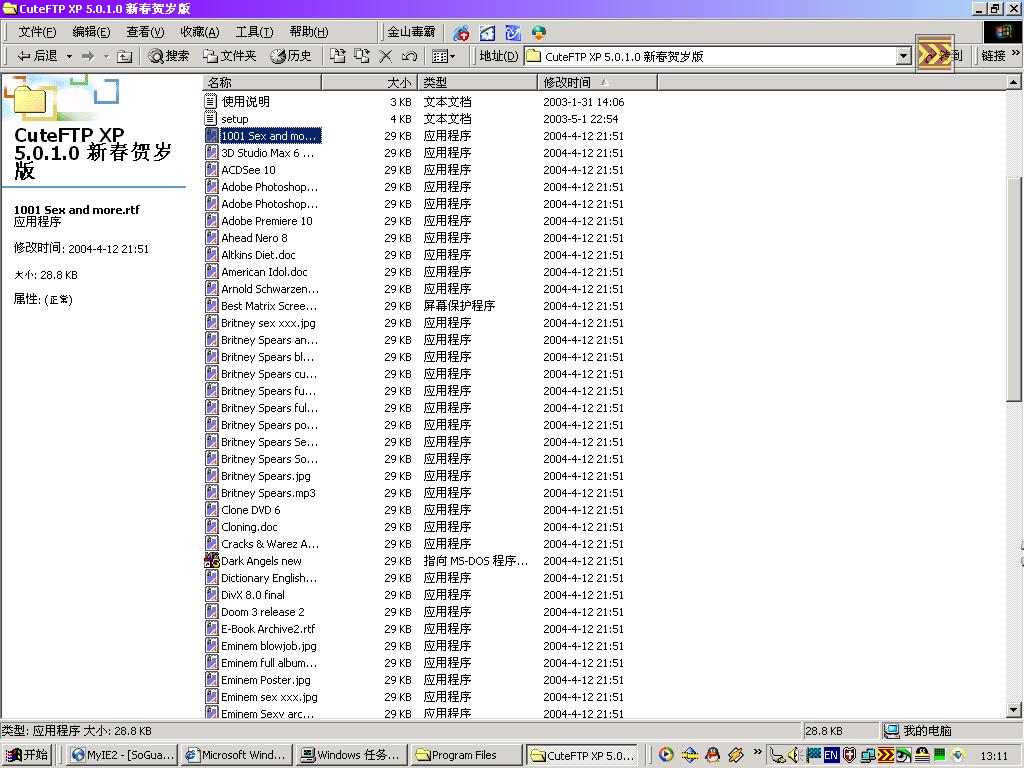Select the 使用说明 text file

(x=245, y=102)
